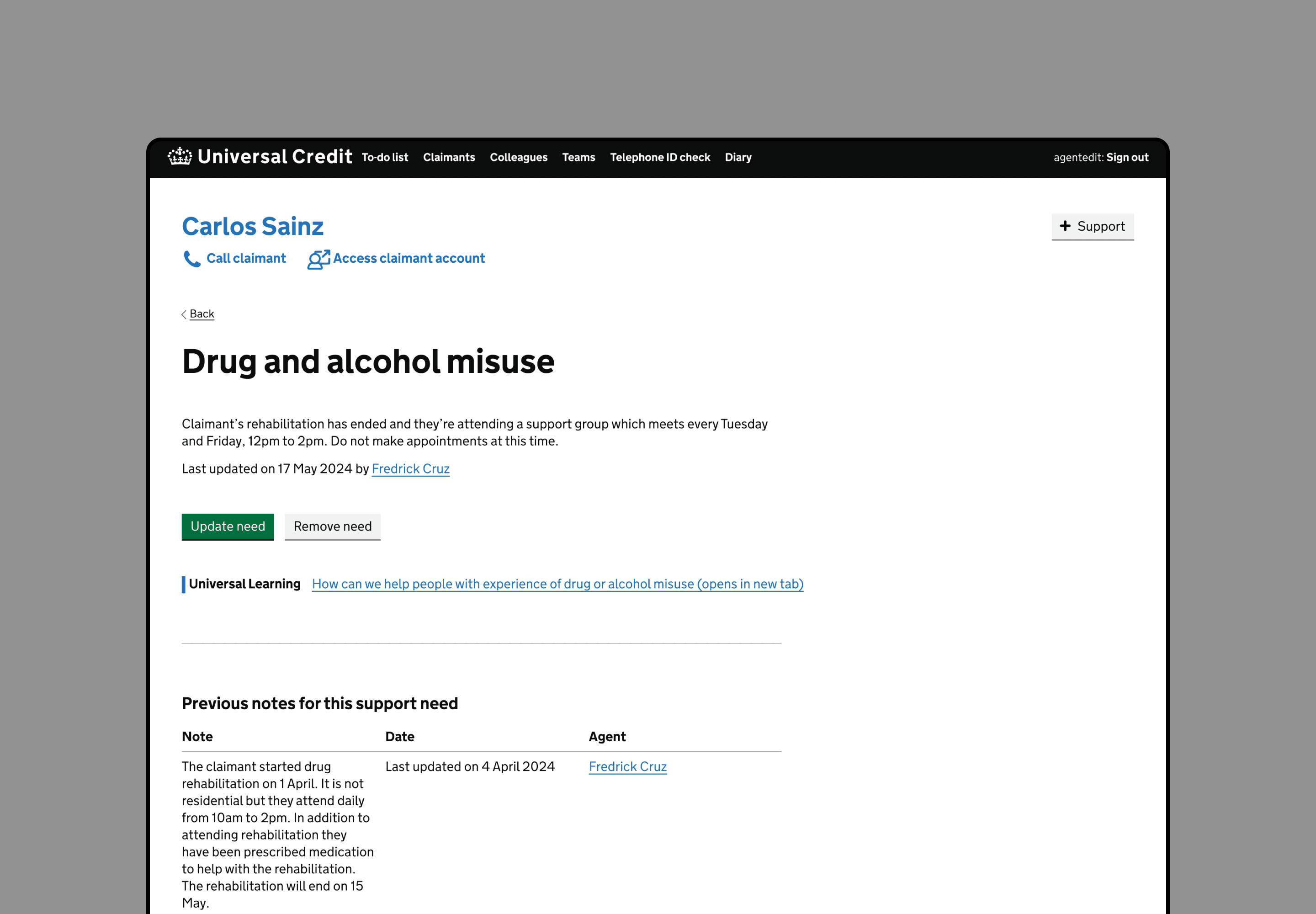Click the Sign out link
Image resolution: width=1316 pixels, height=914 pixels.
click(1127, 157)
